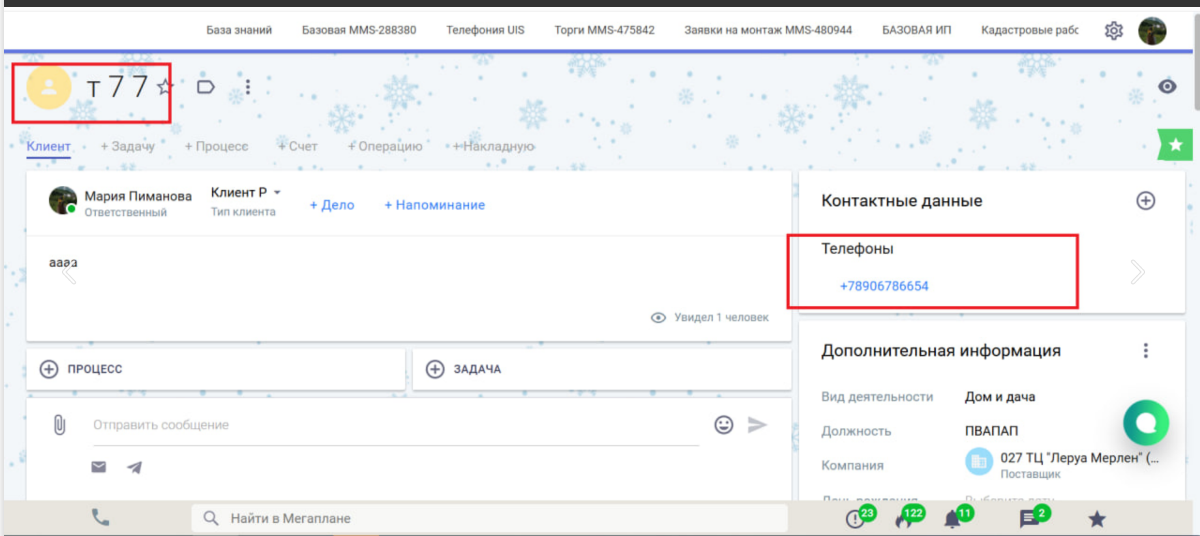
Task: Open Телефония UIS in the top menu
Action: [x=485, y=30]
